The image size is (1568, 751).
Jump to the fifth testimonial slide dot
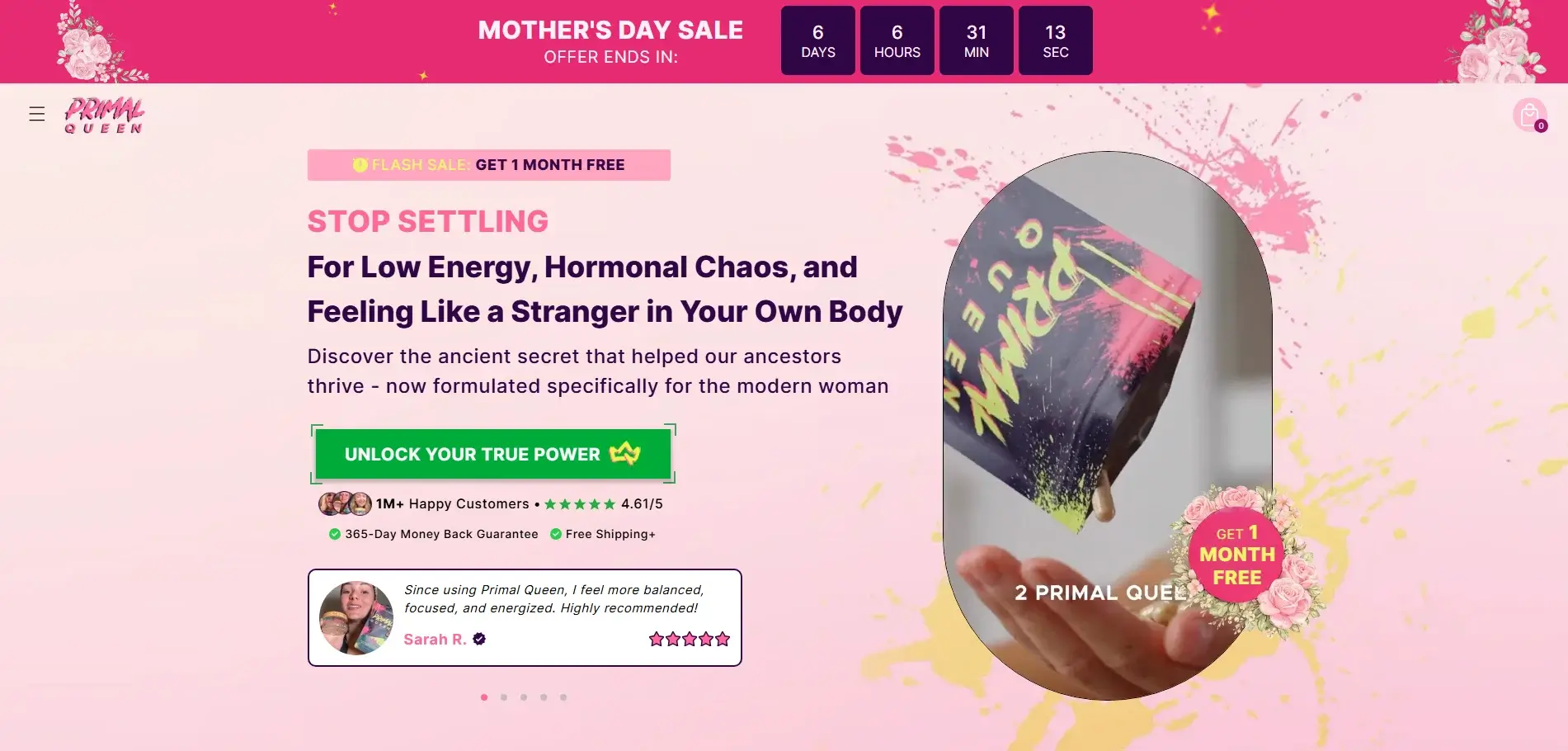[563, 697]
